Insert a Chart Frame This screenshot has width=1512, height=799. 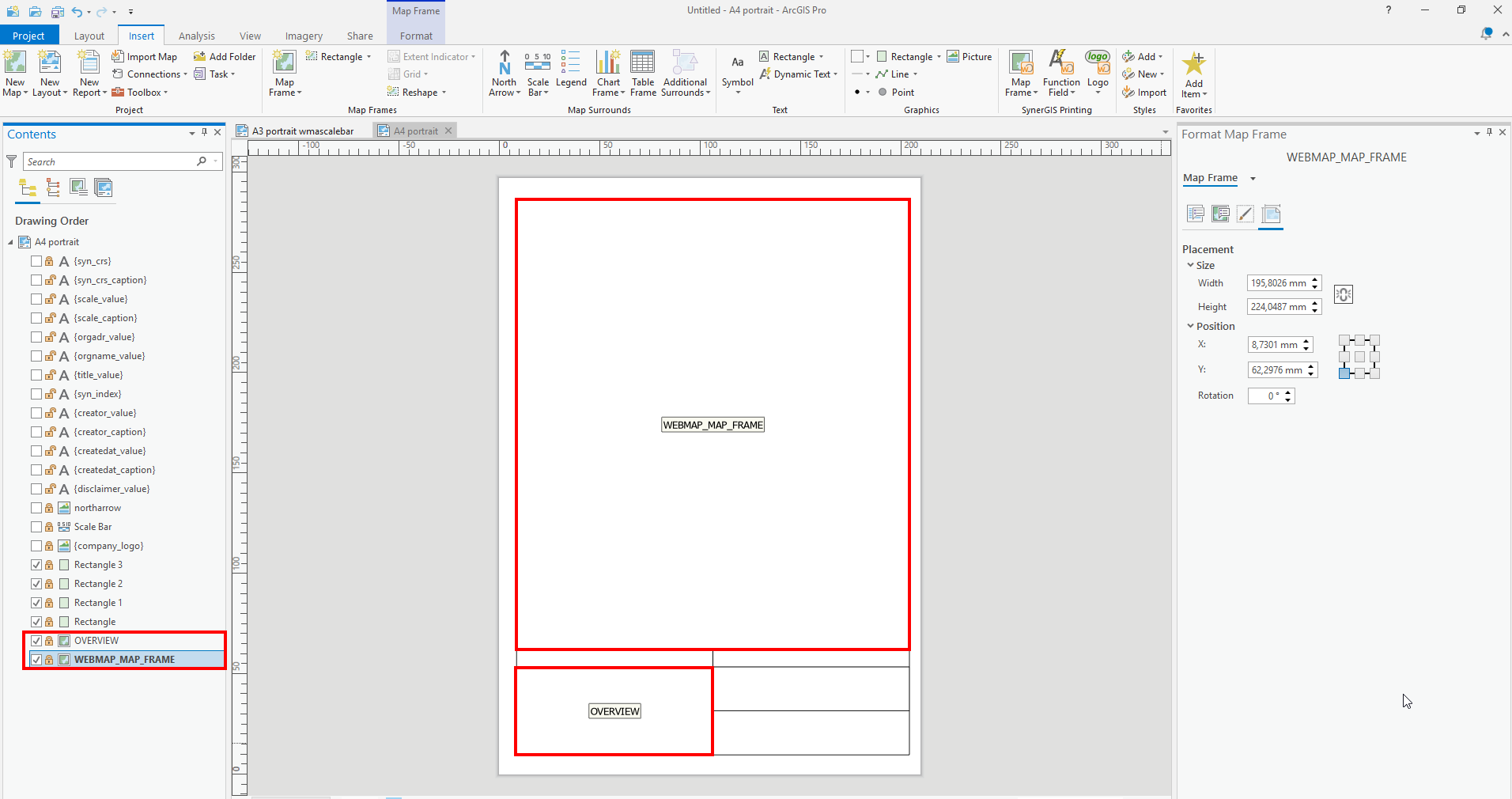(607, 73)
